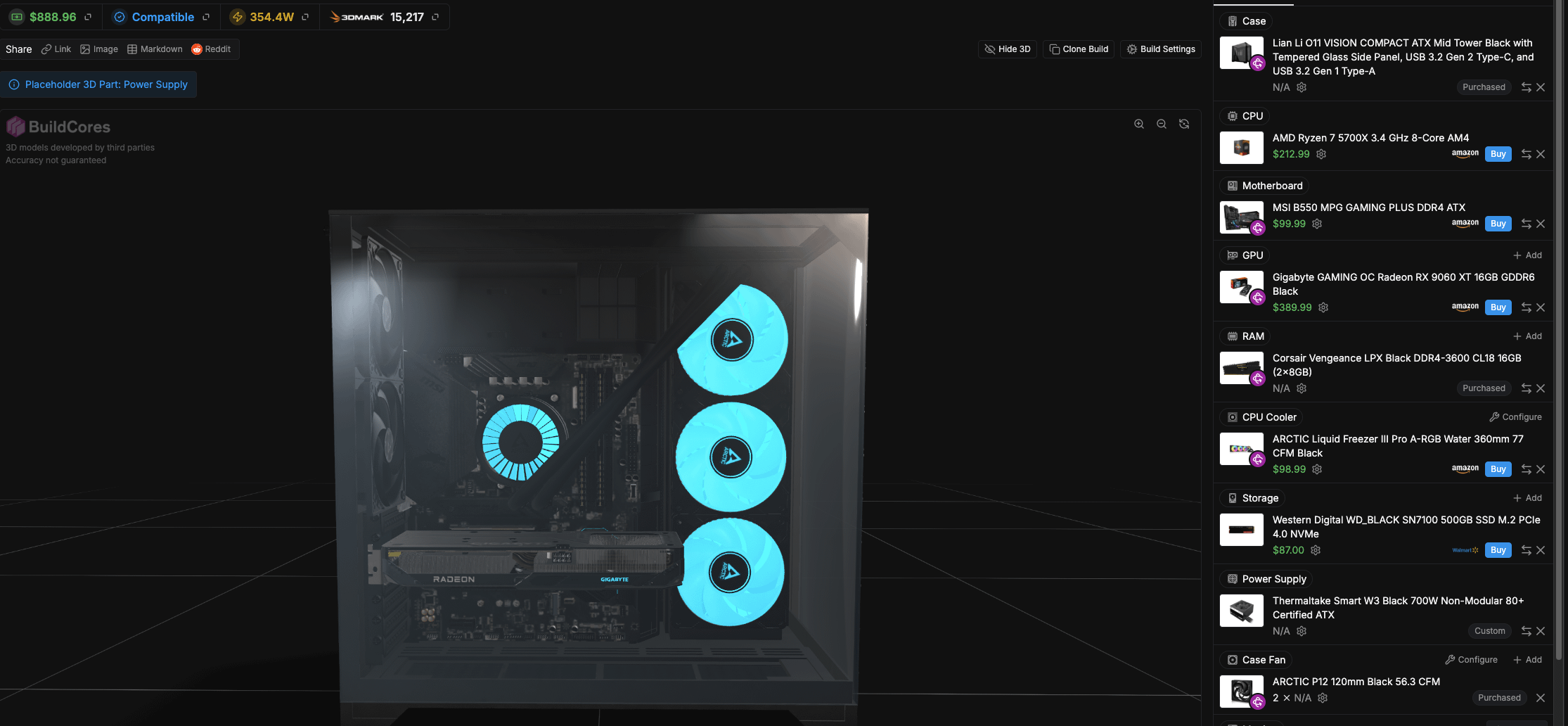Toggle Purchased status on the case
Image resolution: width=1568 pixels, height=726 pixels.
coord(1484,87)
